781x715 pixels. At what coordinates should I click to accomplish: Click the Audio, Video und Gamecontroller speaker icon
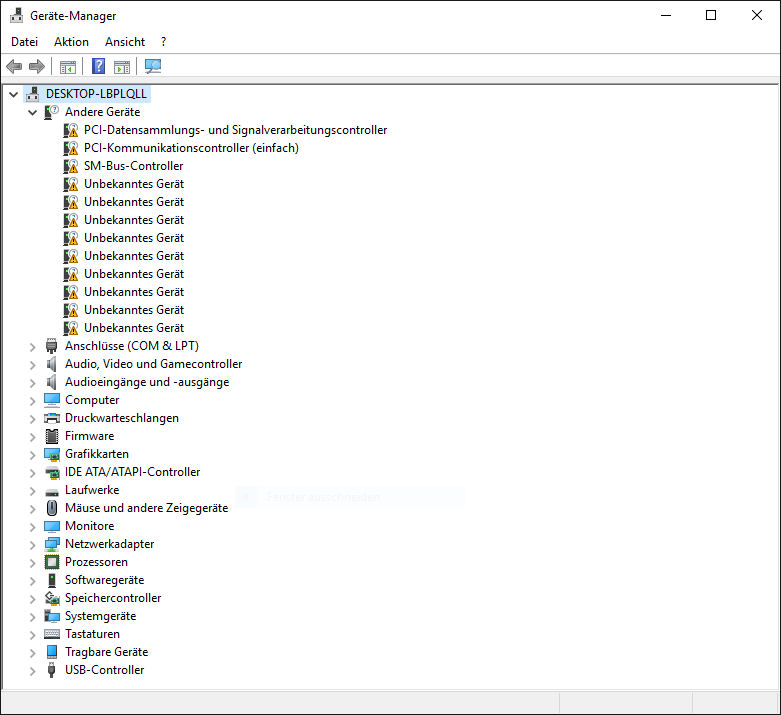tap(51, 364)
